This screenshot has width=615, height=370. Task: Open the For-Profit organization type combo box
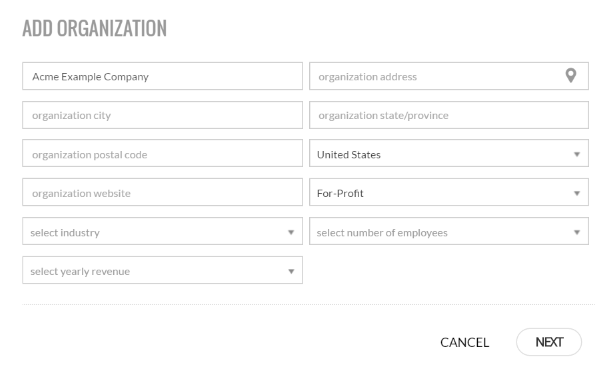click(449, 192)
